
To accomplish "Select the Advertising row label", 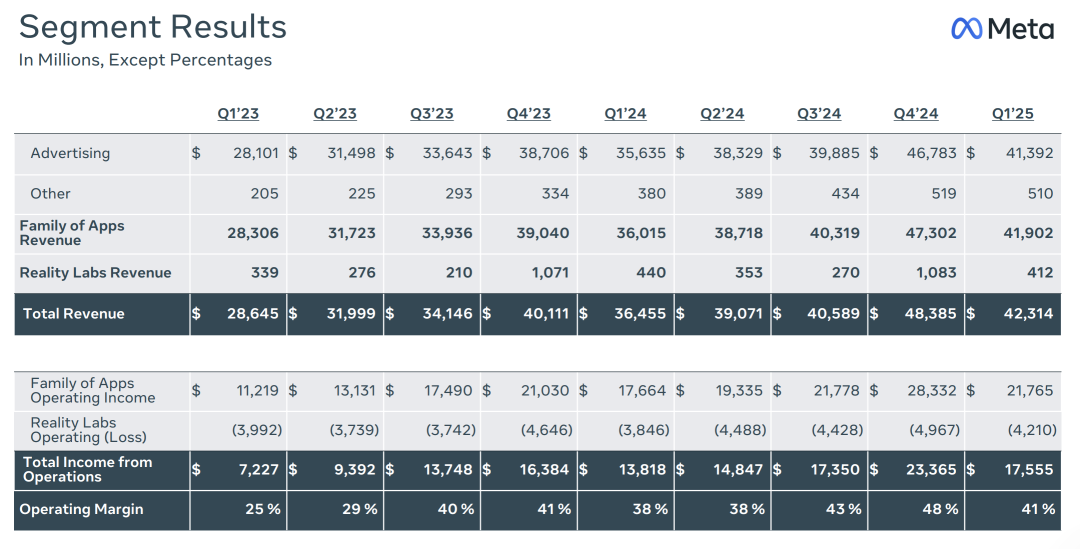I will point(70,153).
